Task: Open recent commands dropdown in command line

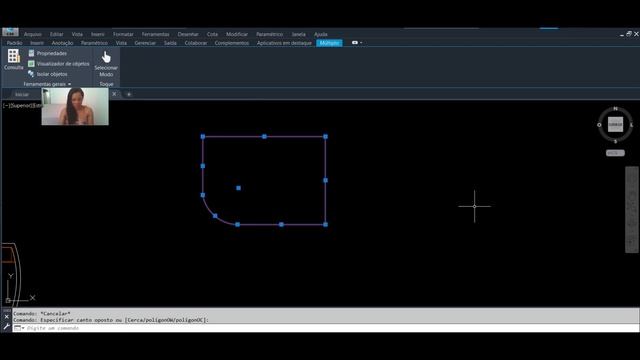Action: point(19,328)
